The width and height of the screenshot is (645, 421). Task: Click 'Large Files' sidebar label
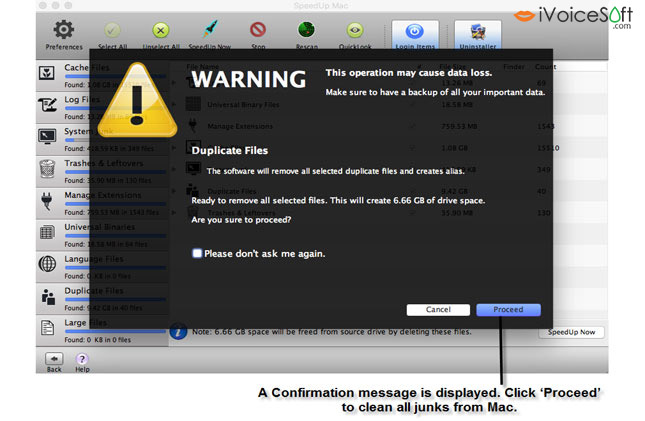(x=86, y=323)
